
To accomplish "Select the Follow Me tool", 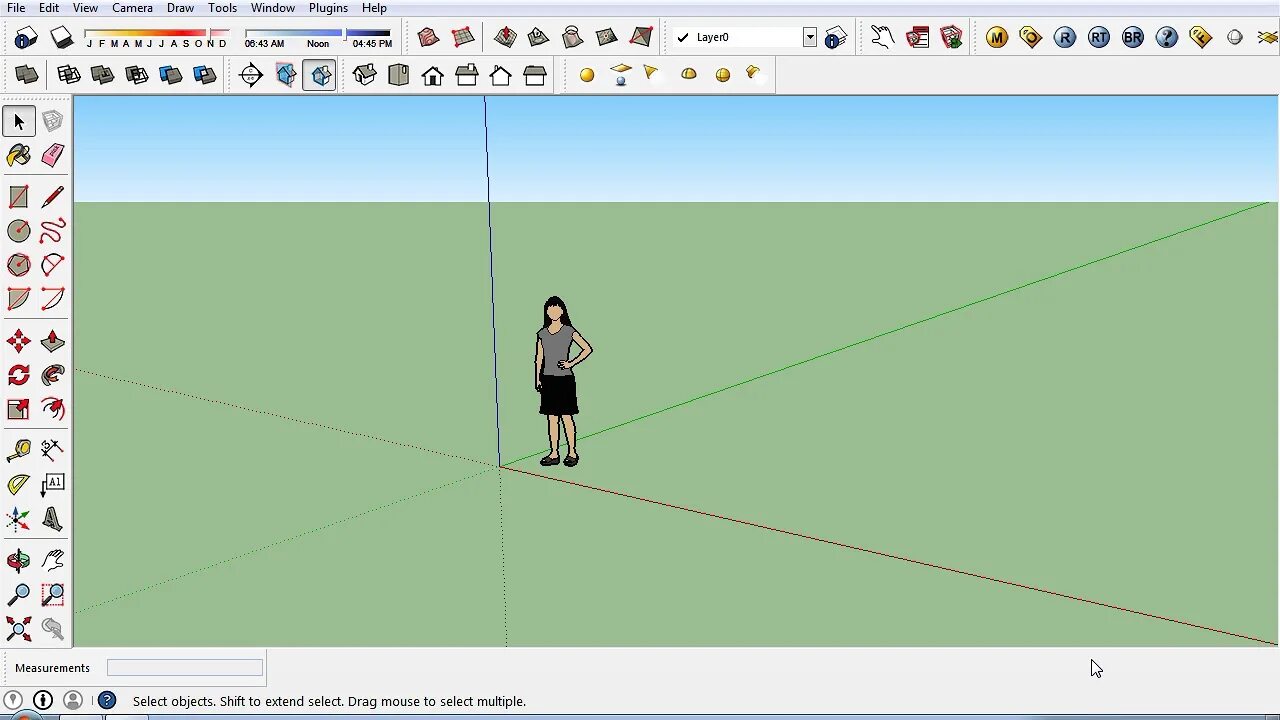I will (53, 376).
